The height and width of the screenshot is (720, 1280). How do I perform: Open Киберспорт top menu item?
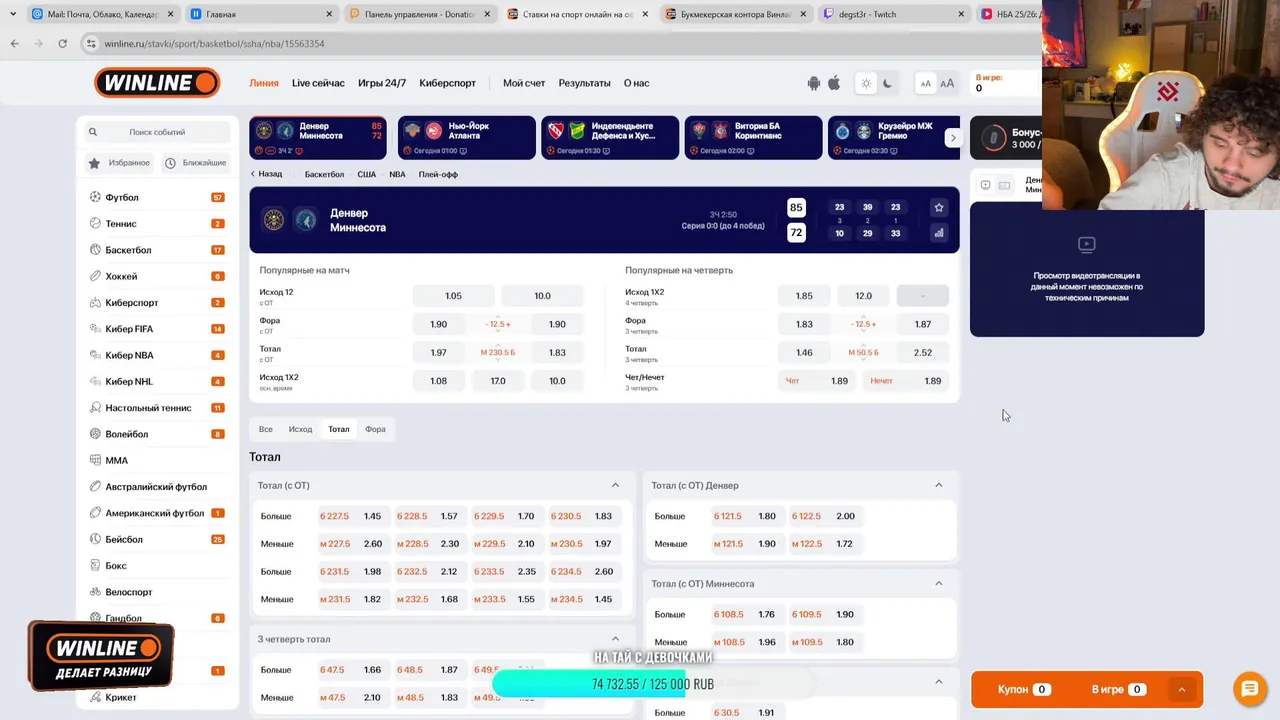447,83
